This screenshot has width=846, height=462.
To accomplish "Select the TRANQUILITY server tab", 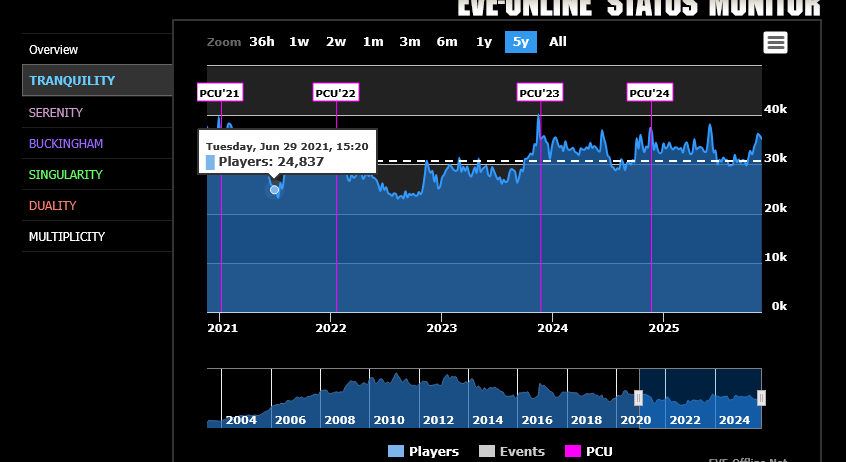I will (97, 80).
